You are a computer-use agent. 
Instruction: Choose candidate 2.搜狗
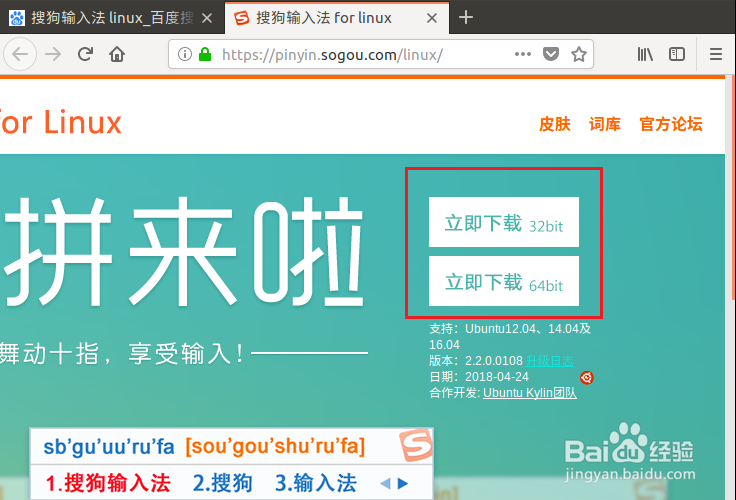pos(222,483)
